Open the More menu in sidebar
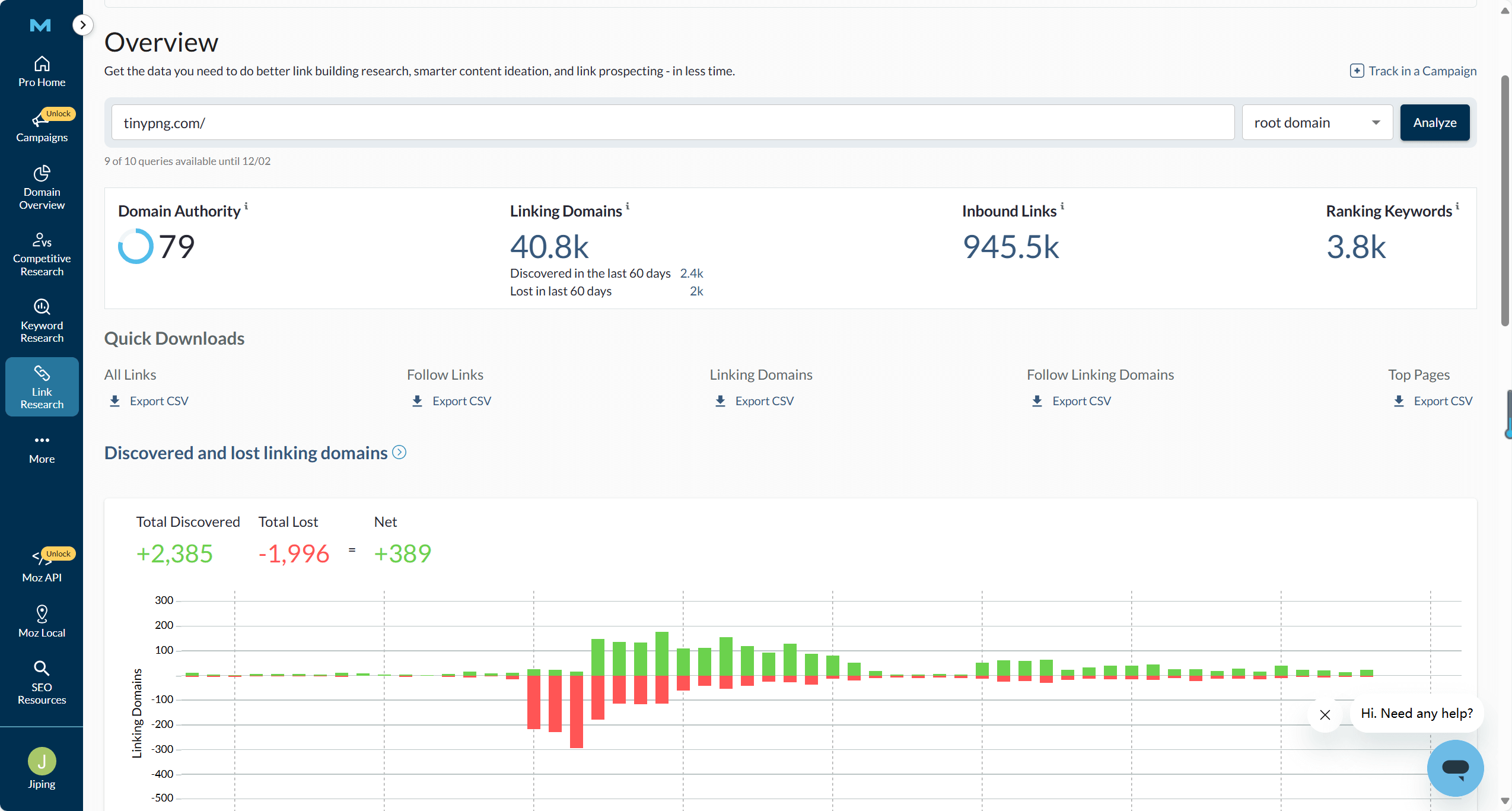The width and height of the screenshot is (1512, 811). pos(42,449)
